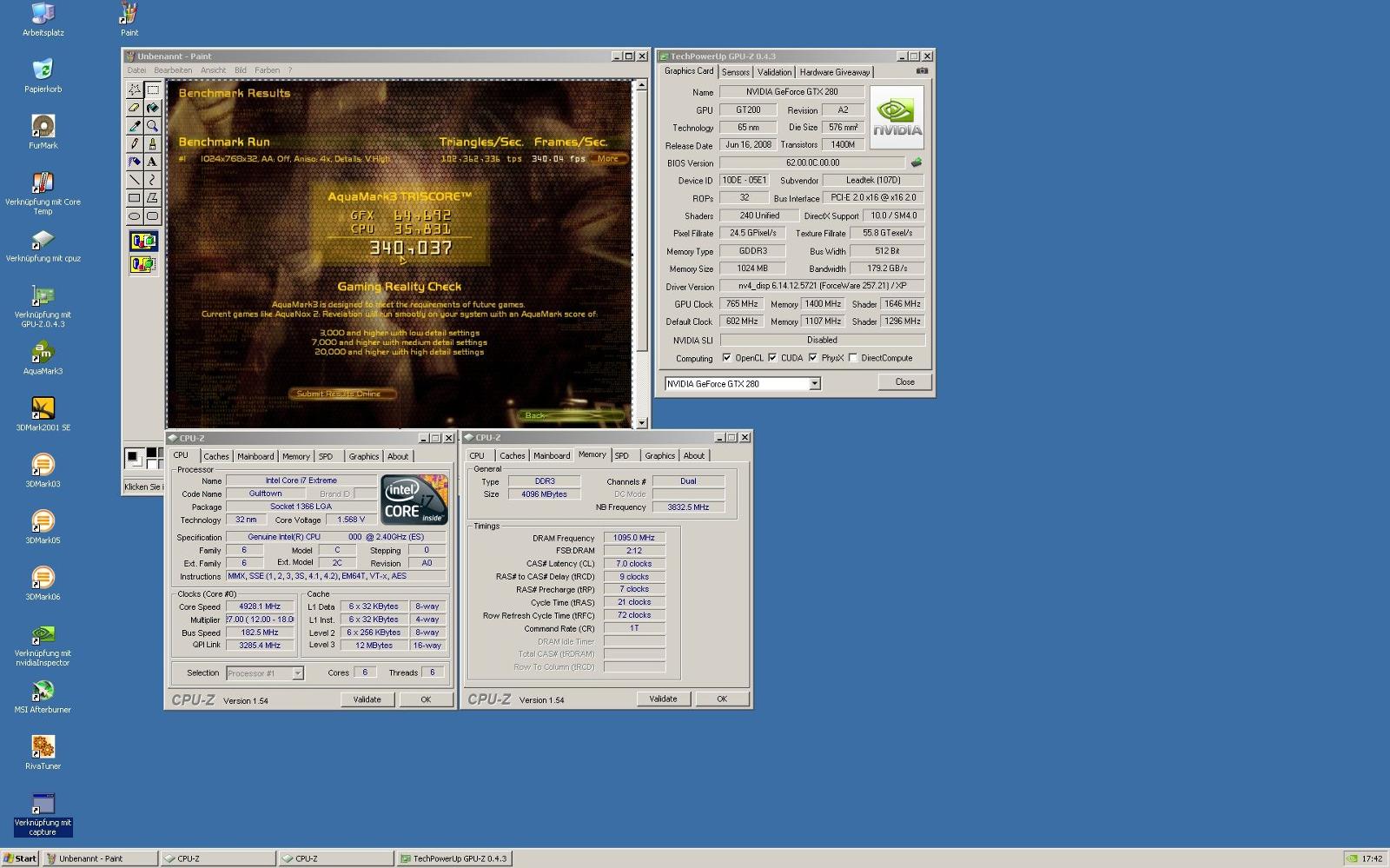Activate the Pick Color eyedropper tool
The image size is (1390, 868).
134,126
